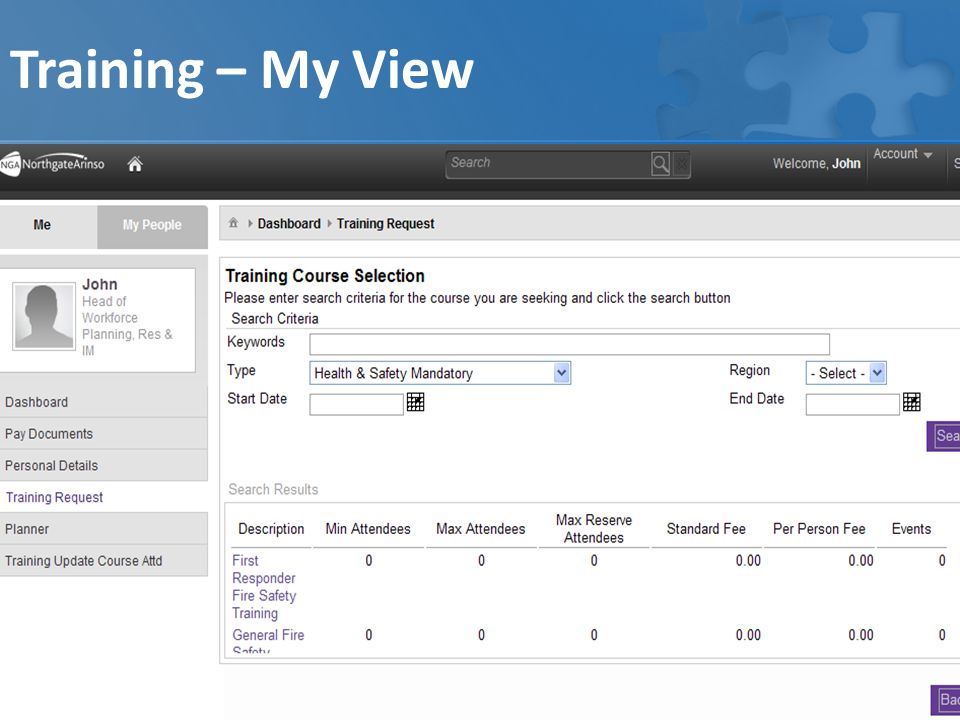Click the home icon in top bar

point(135,164)
